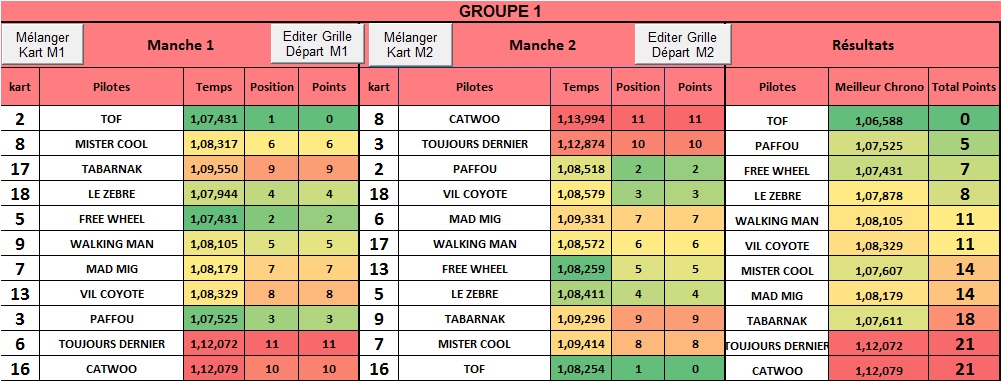Select VIL COYOTE pilot cell in Manche 1
1001x381 pixels.
tap(111, 294)
